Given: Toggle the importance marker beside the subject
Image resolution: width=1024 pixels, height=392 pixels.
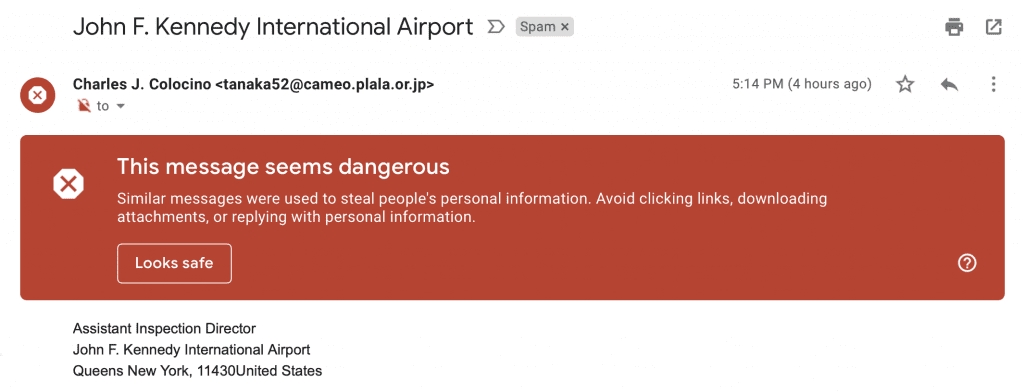Looking at the screenshot, I should point(496,27).
